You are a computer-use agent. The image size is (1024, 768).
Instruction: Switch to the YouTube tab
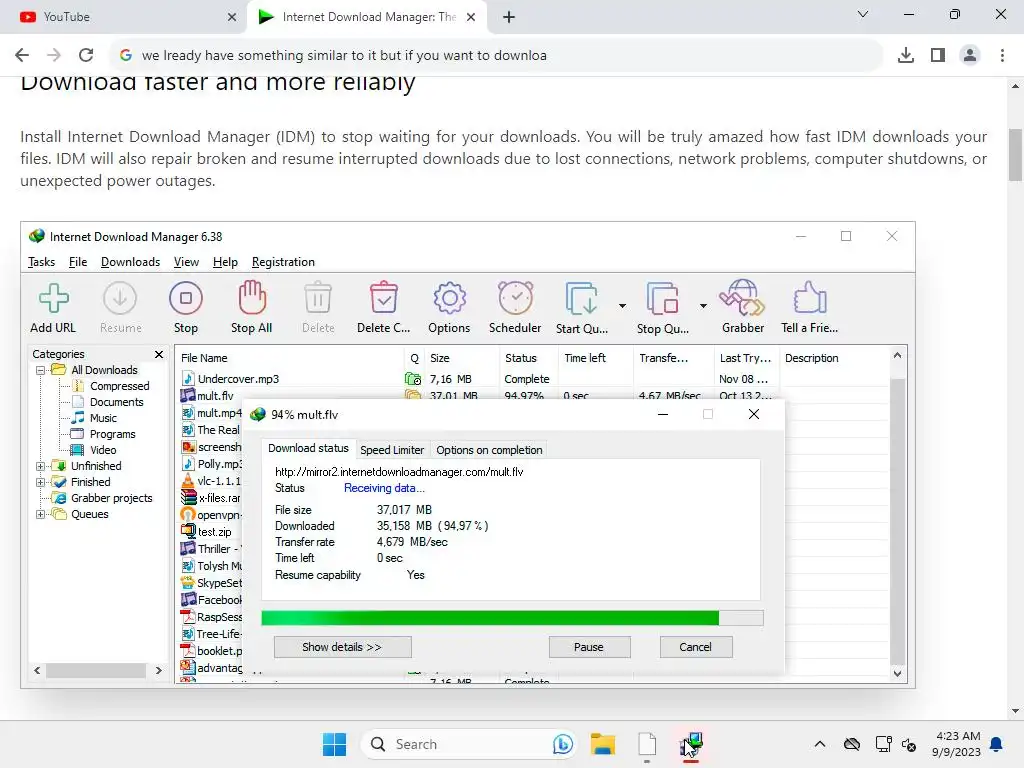click(124, 17)
